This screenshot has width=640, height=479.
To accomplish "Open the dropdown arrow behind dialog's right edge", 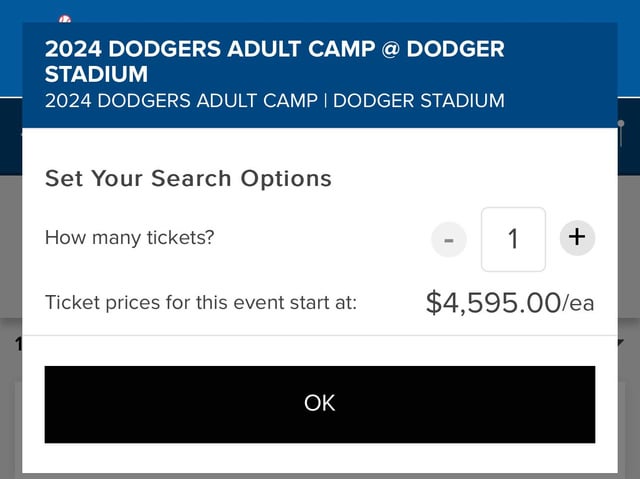I will (621, 342).
